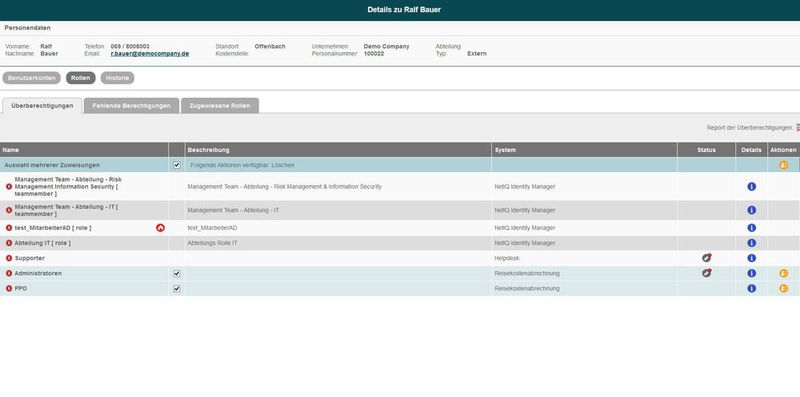Screen dimensions: 800x397
Task: Select test_MitarbeiterAD [ role ] entry
Action: click(x=53, y=228)
